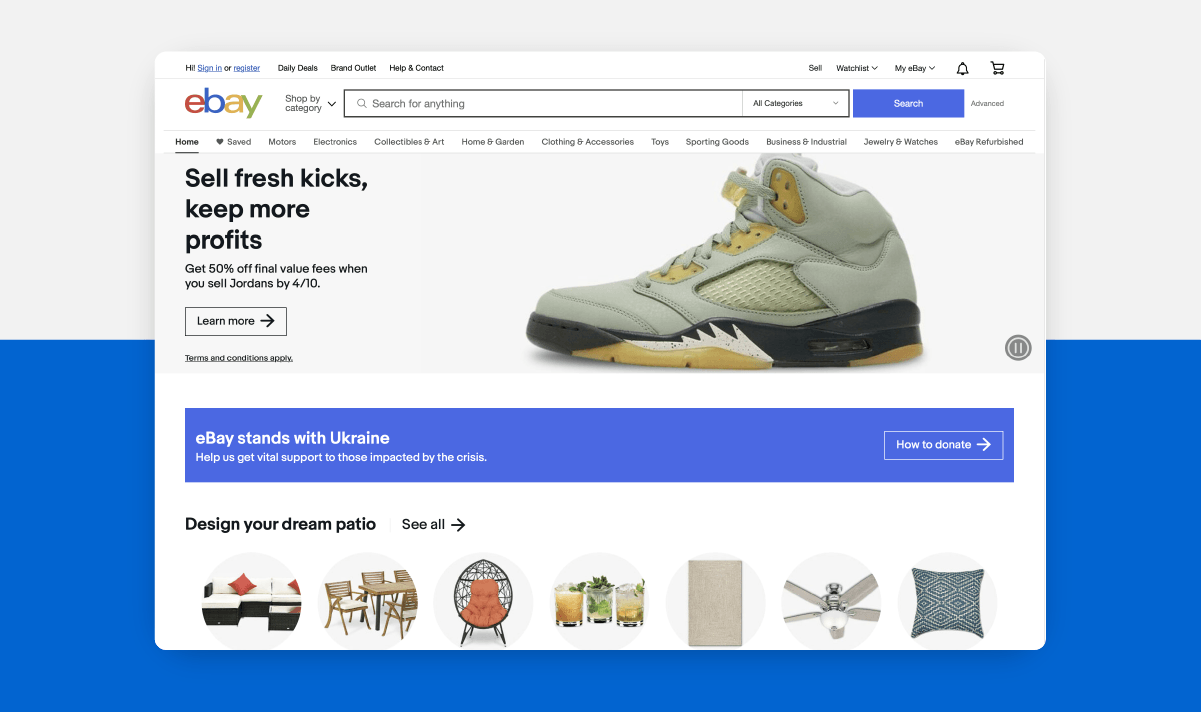Viewport: 1201px width, 712px height.
Task: Open Daily Deals
Action: coord(297,67)
